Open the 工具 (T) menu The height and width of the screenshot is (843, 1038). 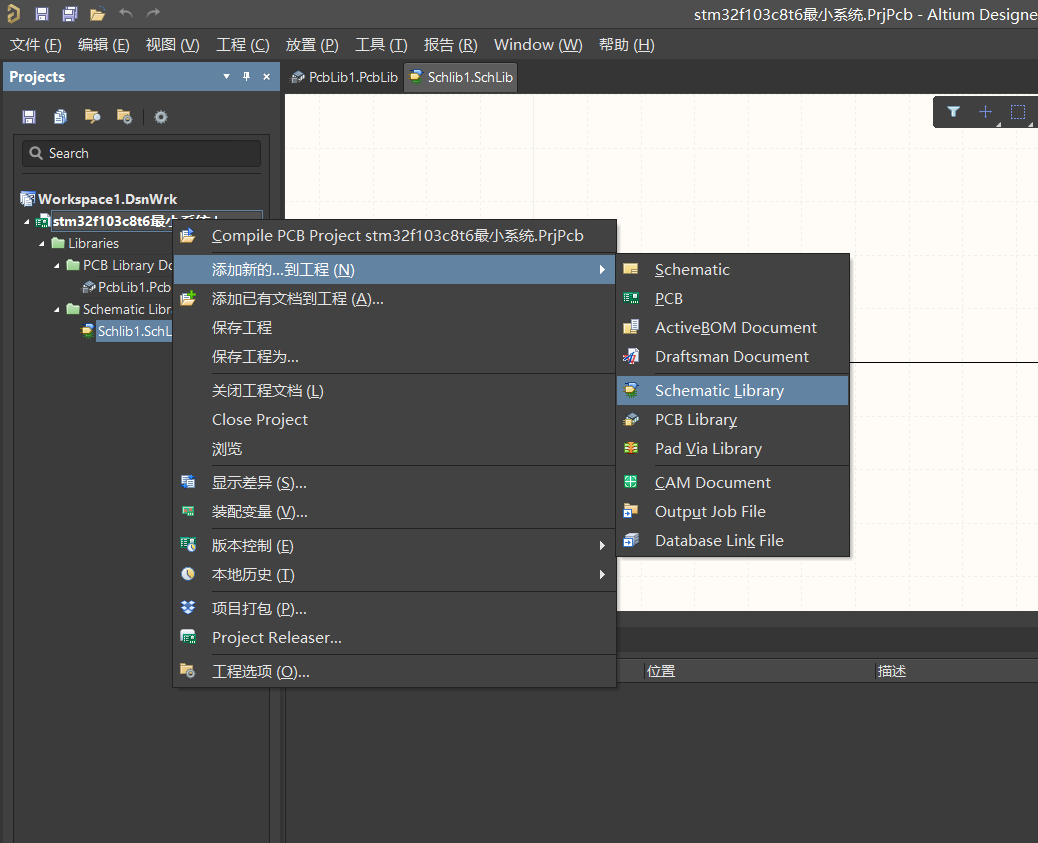pyautogui.click(x=381, y=45)
